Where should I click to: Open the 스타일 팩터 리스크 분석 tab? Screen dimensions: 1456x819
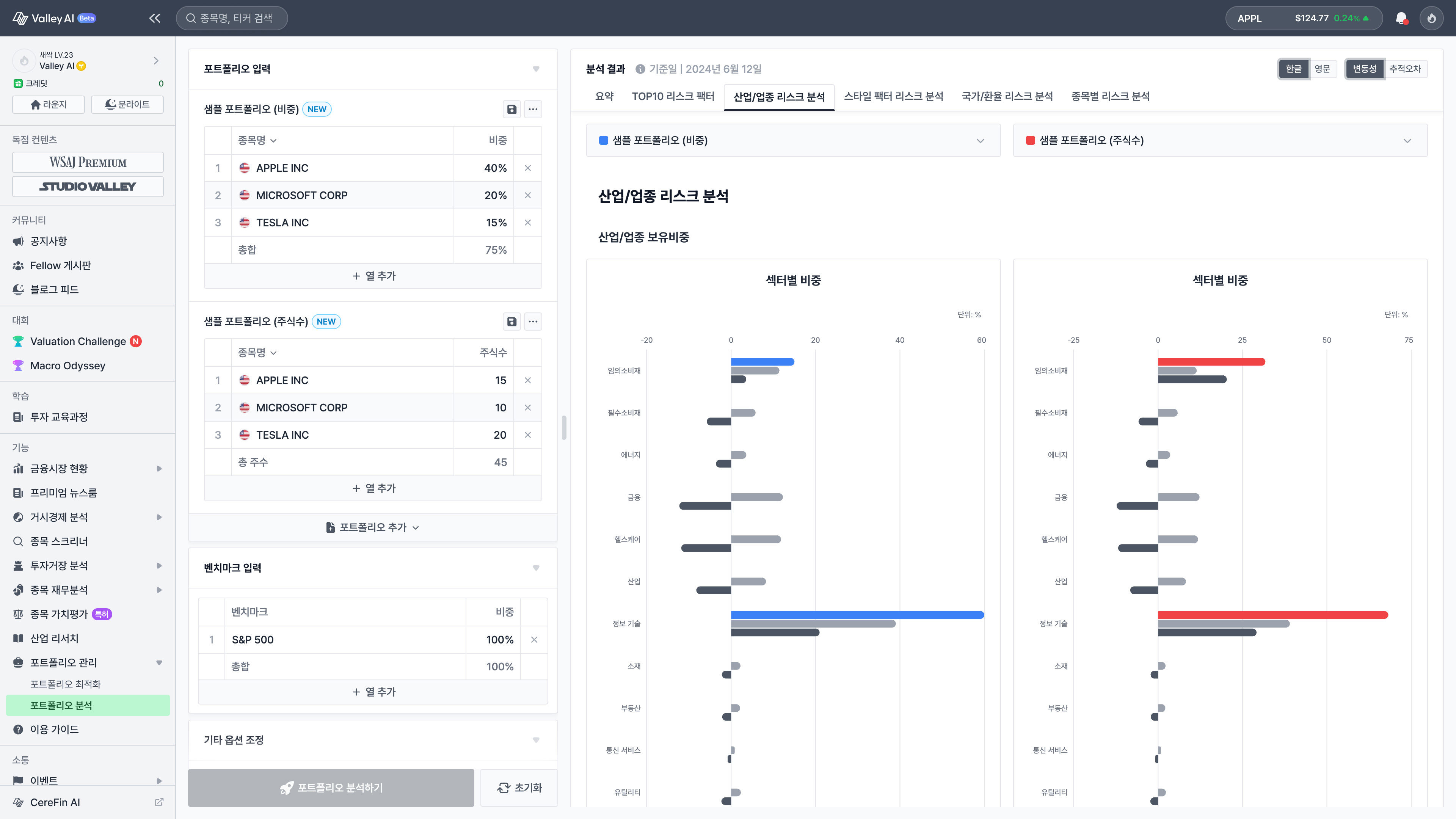pyautogui.click(x=893, y=96)
